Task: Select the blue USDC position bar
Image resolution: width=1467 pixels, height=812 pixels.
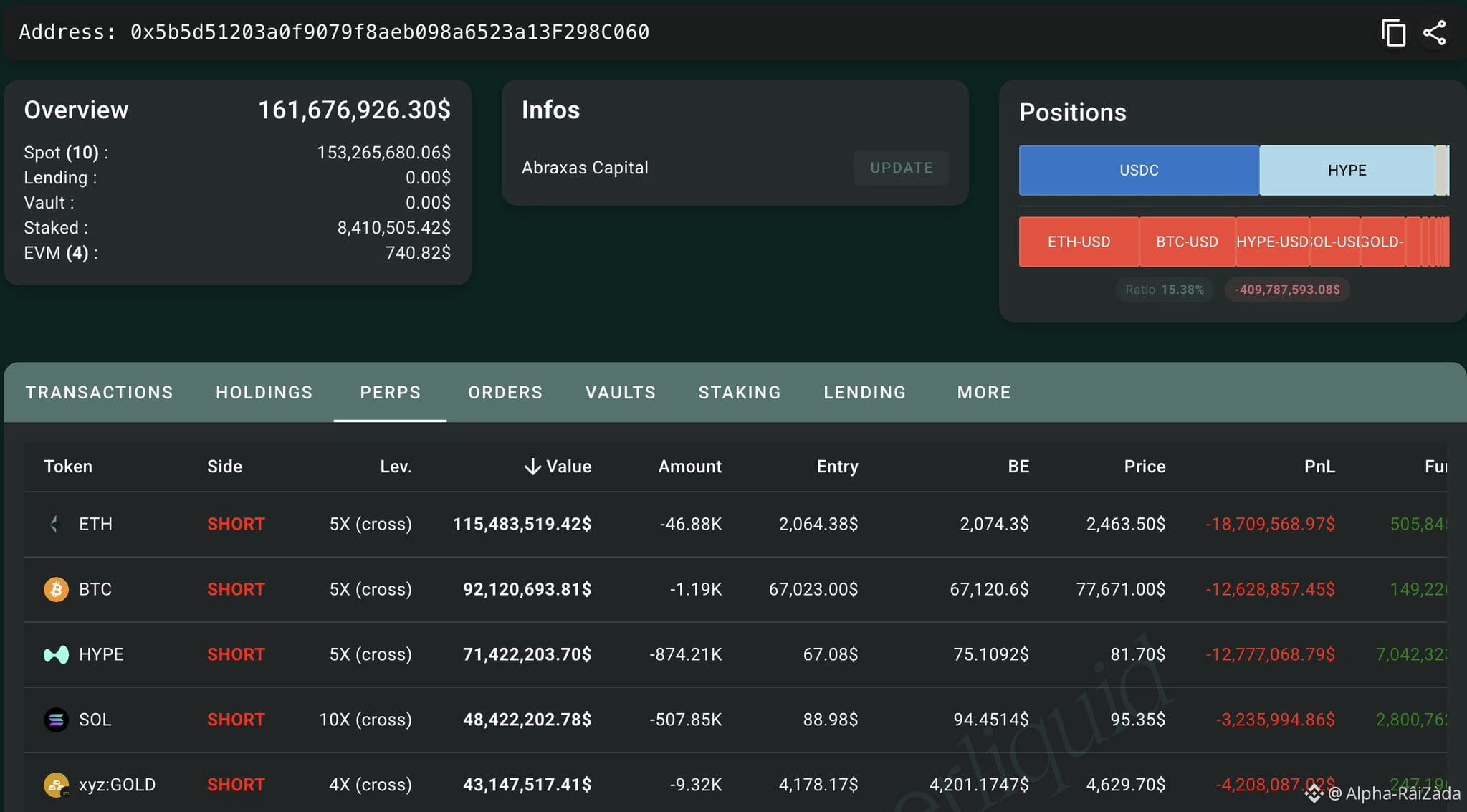Action: (x=1139, y=171)
